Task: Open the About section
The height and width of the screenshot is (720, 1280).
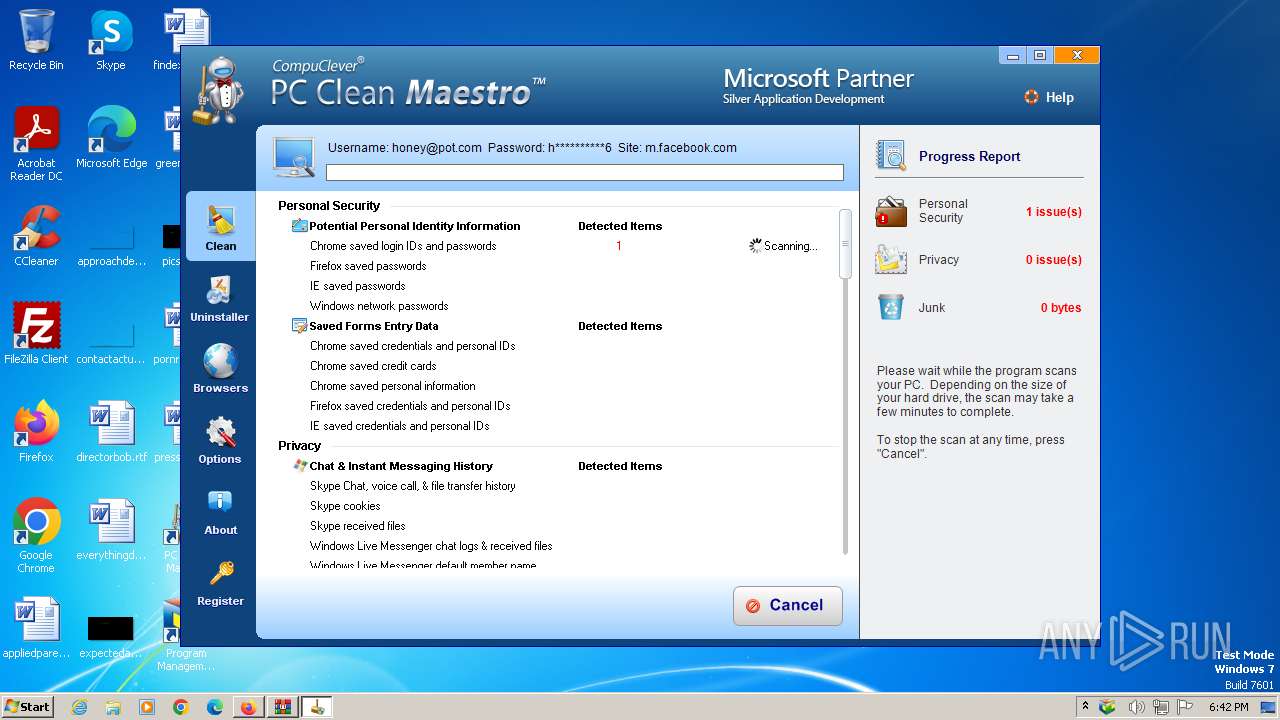Action: (x=220, y=512)
